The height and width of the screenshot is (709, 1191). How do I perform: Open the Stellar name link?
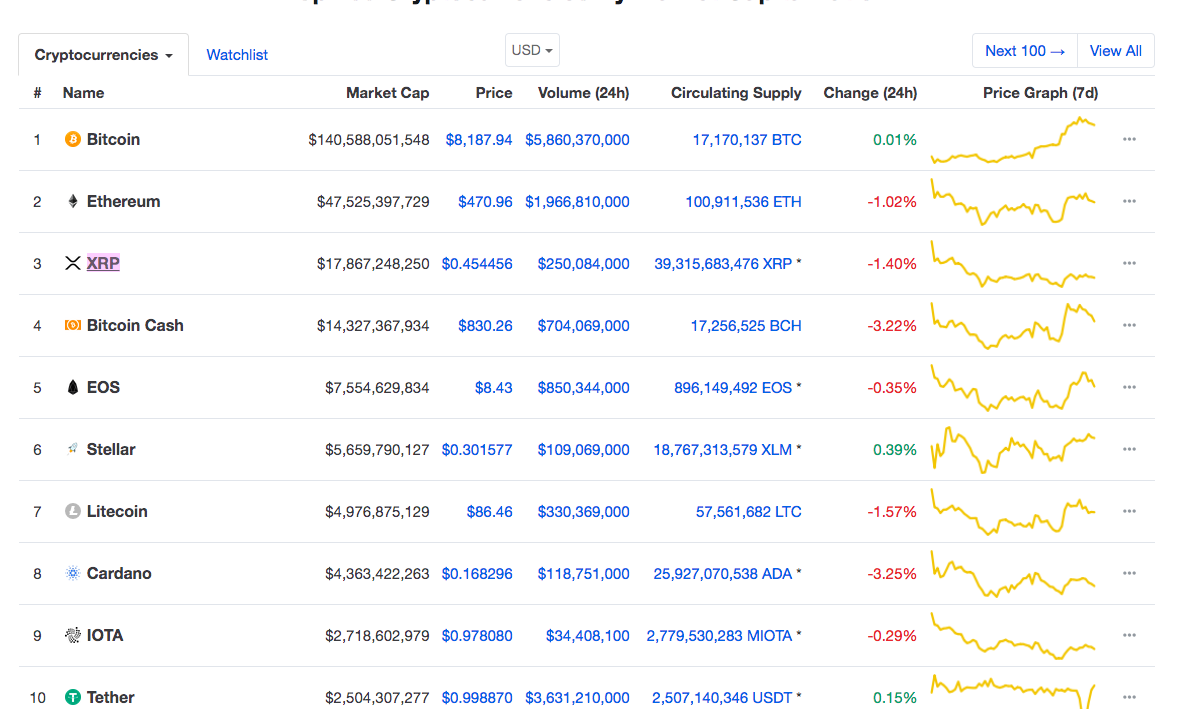tap(111, 449)
